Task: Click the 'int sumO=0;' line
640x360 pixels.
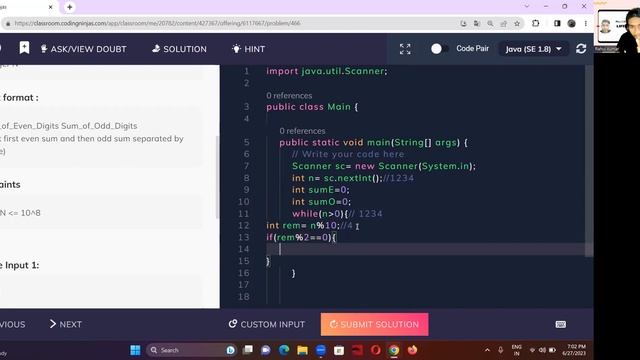Action: pyautogui.click(x=322, y=202)
